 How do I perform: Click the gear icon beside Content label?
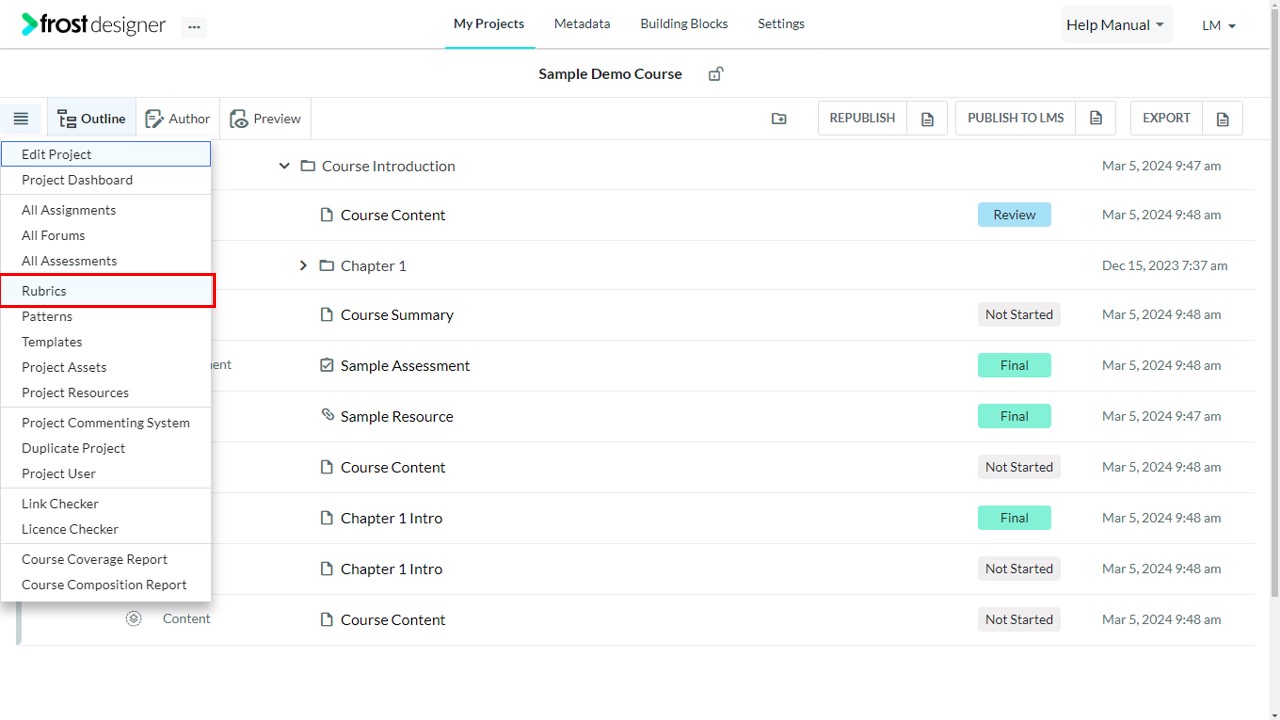point(133,619)
